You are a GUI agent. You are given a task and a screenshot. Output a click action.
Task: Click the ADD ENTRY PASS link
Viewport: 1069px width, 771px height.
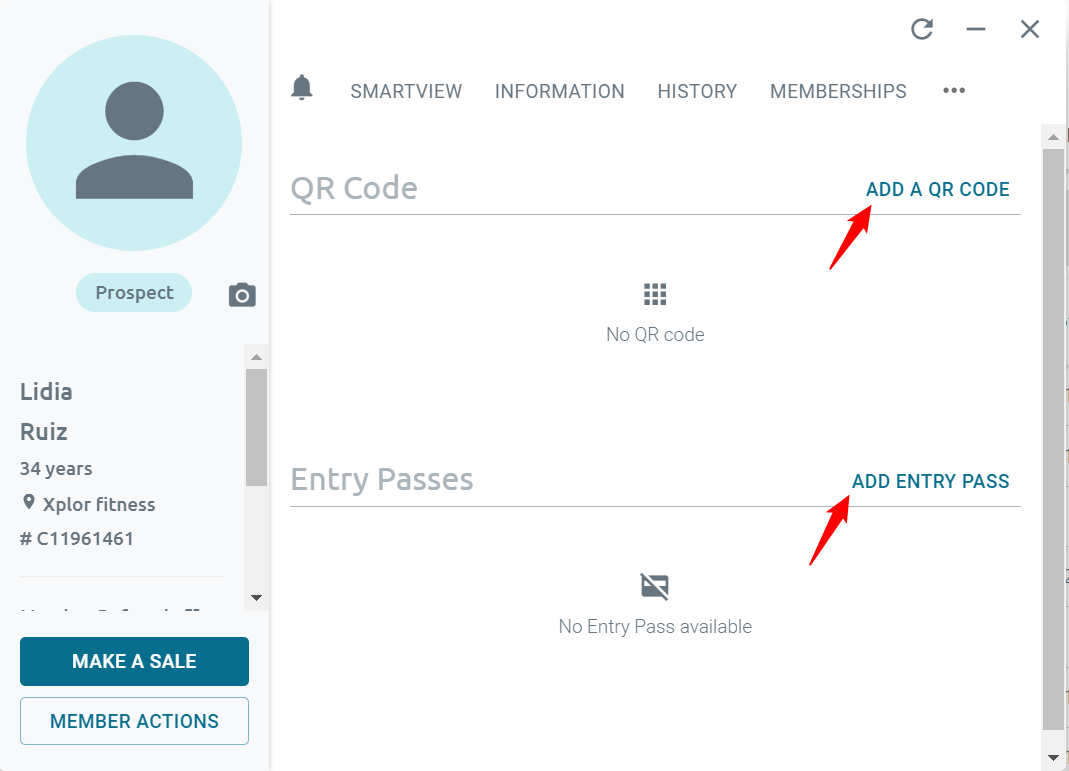930,481
